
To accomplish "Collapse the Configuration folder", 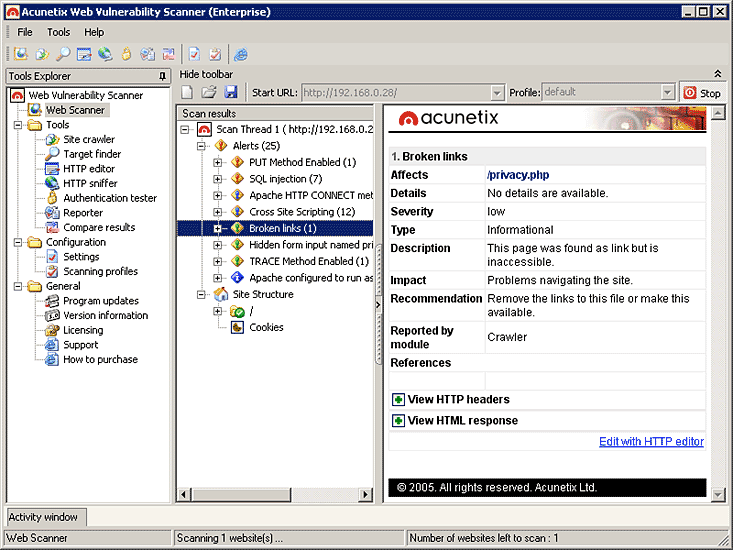I will point(18,242).
